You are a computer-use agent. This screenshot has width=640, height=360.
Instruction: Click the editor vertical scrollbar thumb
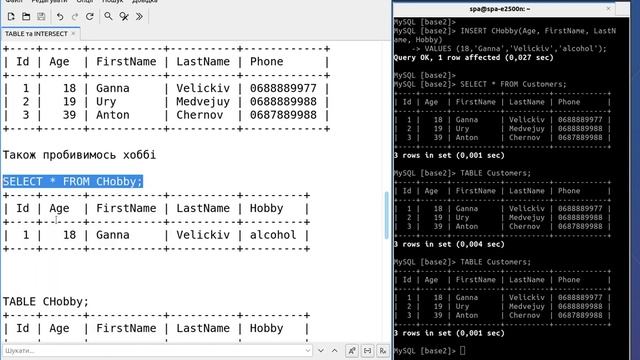387,215
